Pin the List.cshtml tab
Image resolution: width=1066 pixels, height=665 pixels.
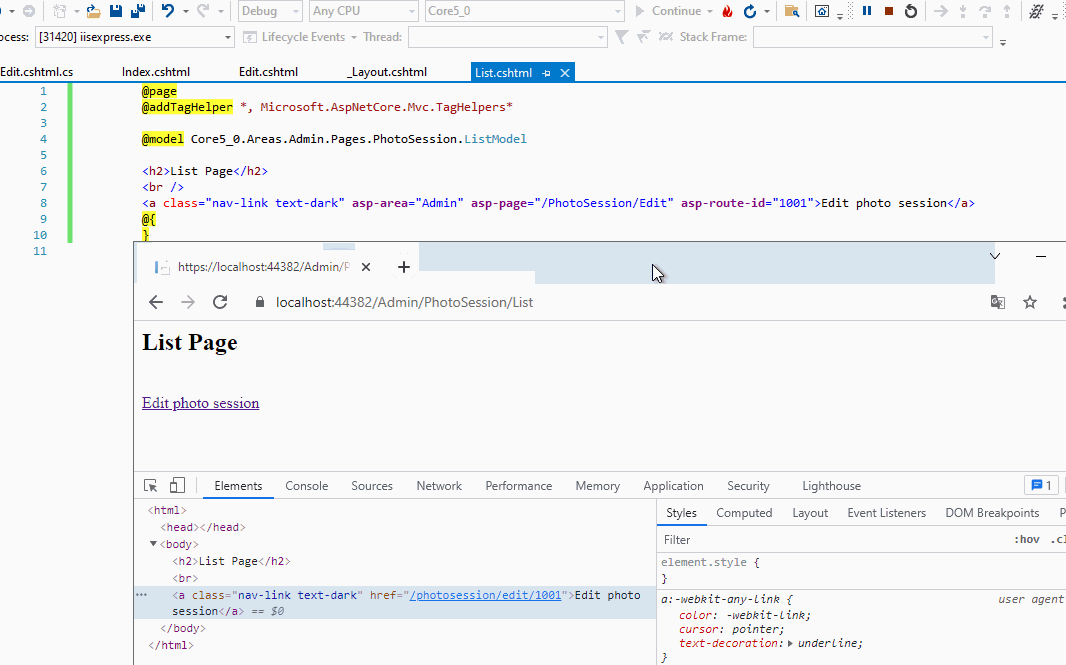point(547,73)
